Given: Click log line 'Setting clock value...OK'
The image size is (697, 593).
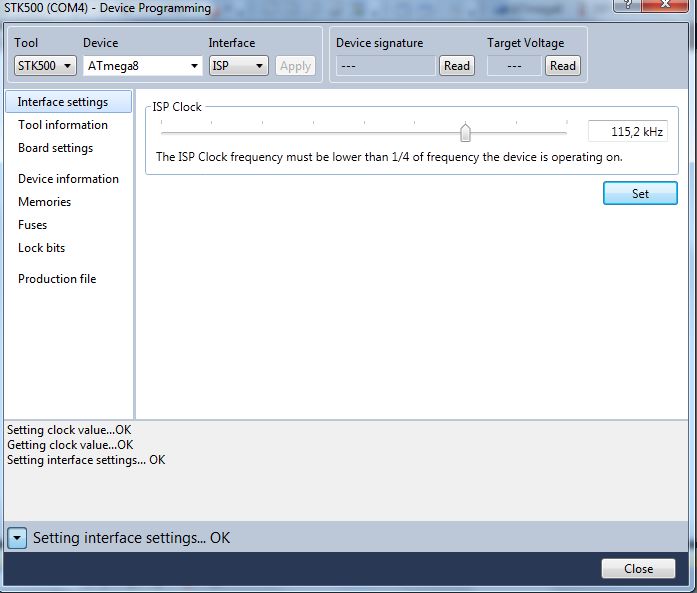Looking at the screenshot, I should click(69, 430).
